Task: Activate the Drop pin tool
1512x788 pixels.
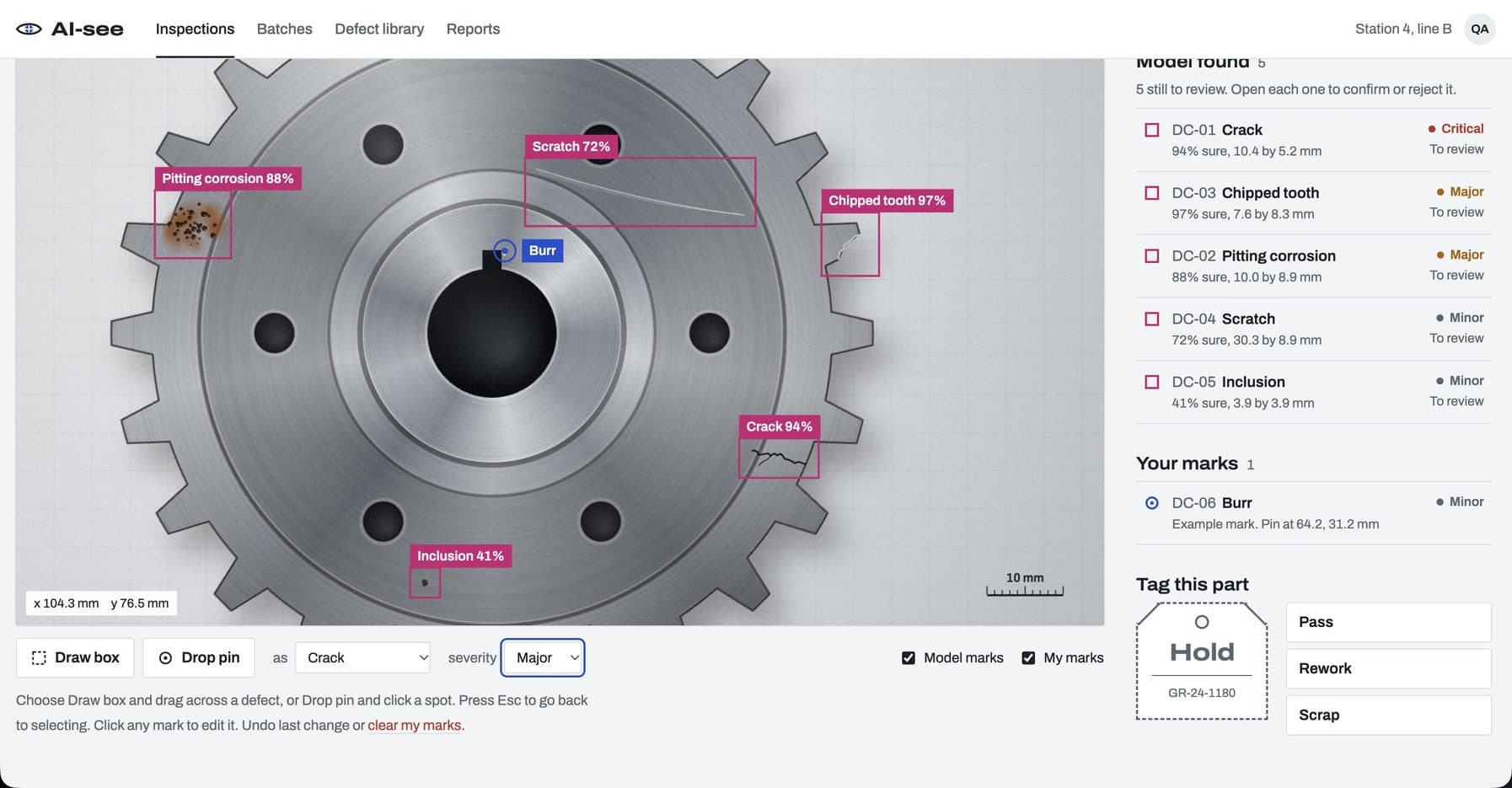Action: point(199,657)
